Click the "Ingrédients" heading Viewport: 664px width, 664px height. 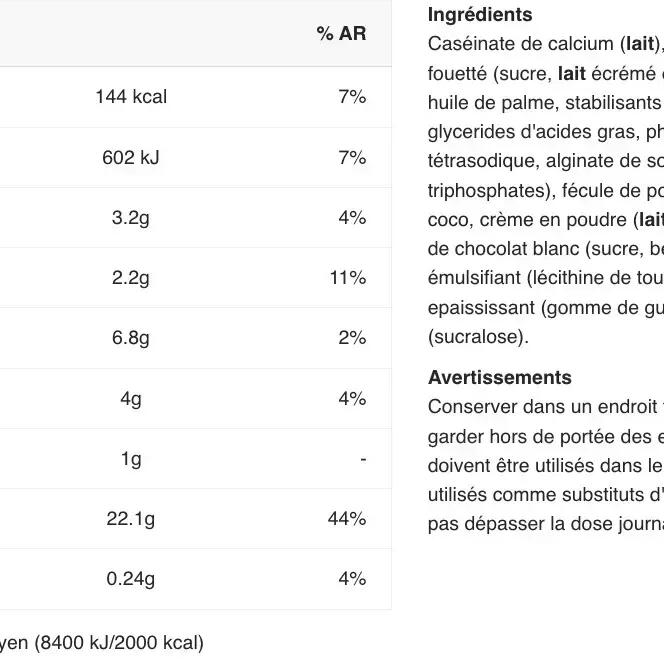click(x=480, y=15)
